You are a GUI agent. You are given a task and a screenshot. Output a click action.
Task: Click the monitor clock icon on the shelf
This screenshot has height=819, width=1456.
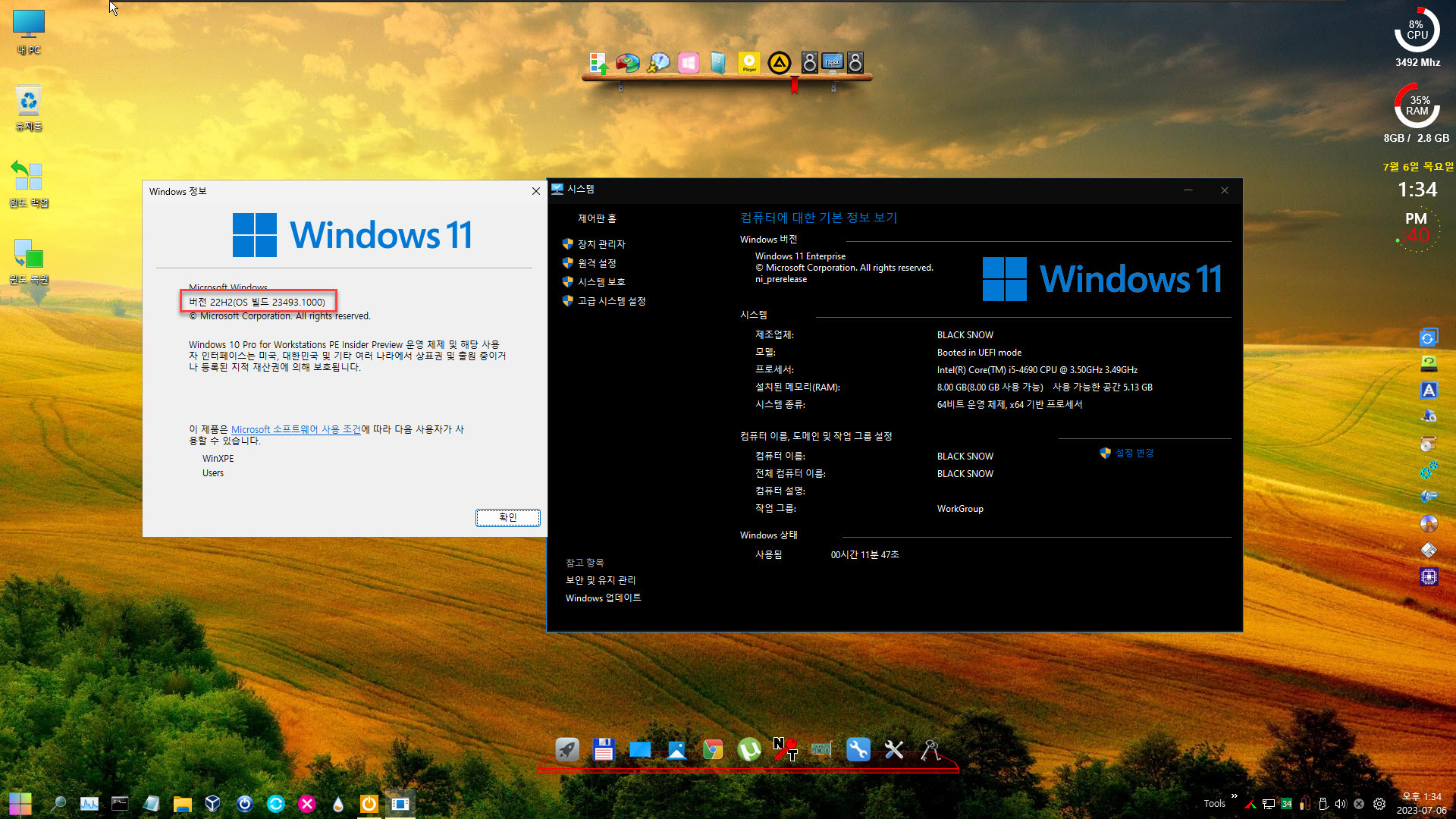tap(833, 62)
